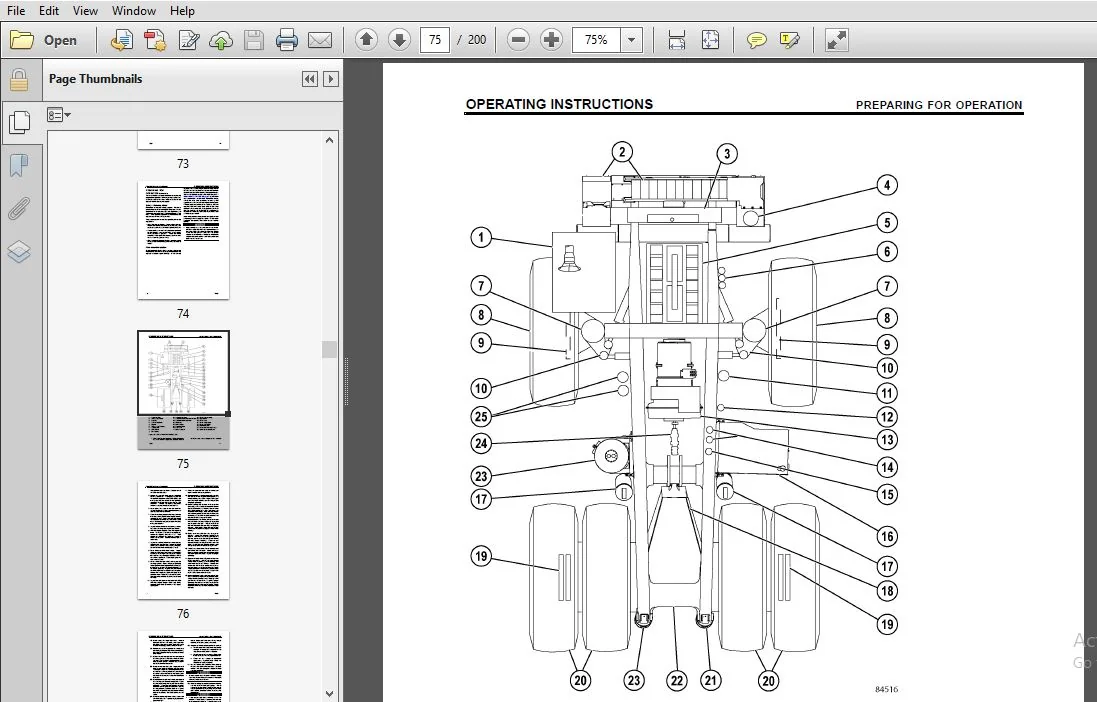This screenshot has height=702, width=1097.
Task: Click the zoom level field showing 75%
Action: 596,40
